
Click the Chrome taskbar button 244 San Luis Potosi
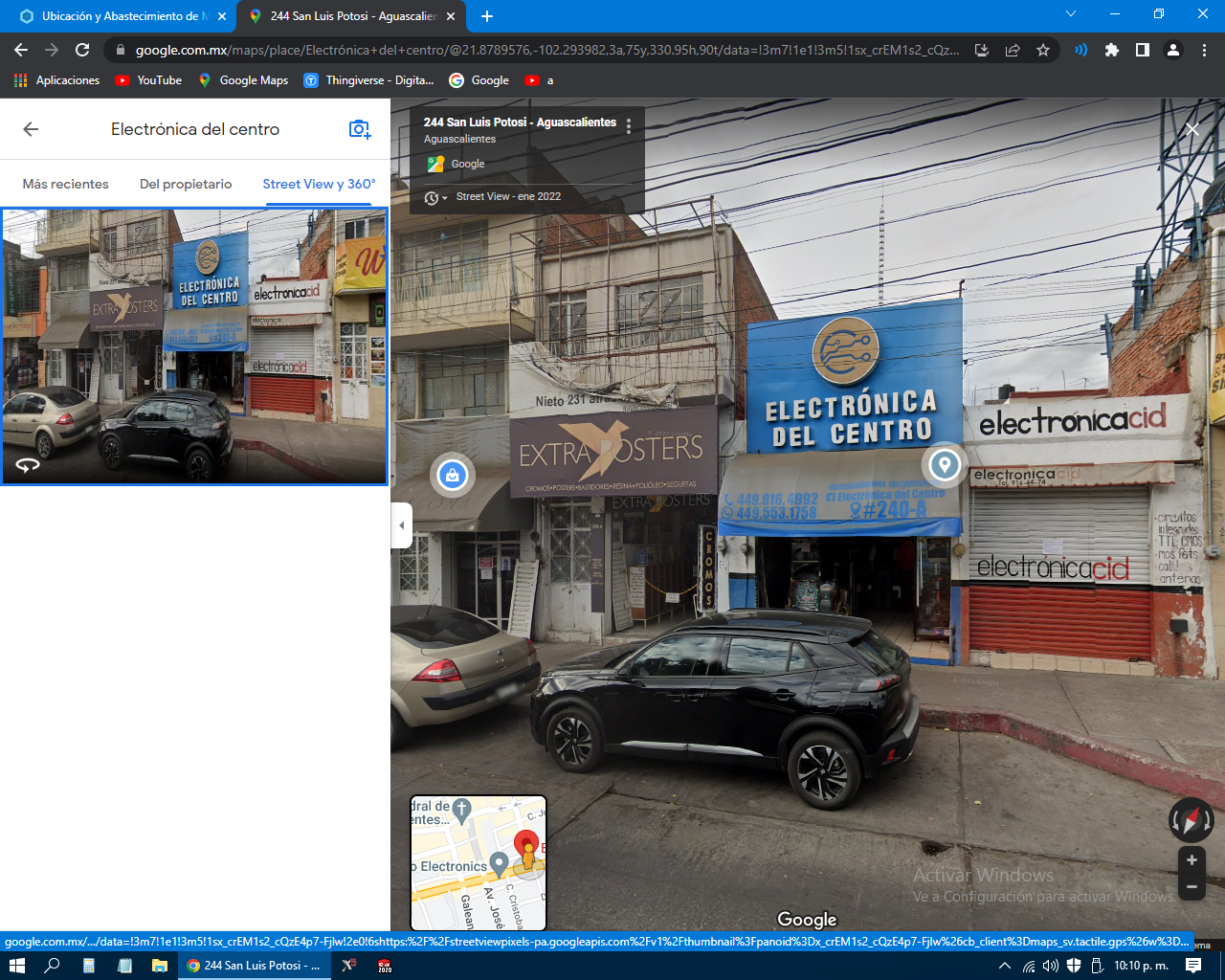coord(255,966)
